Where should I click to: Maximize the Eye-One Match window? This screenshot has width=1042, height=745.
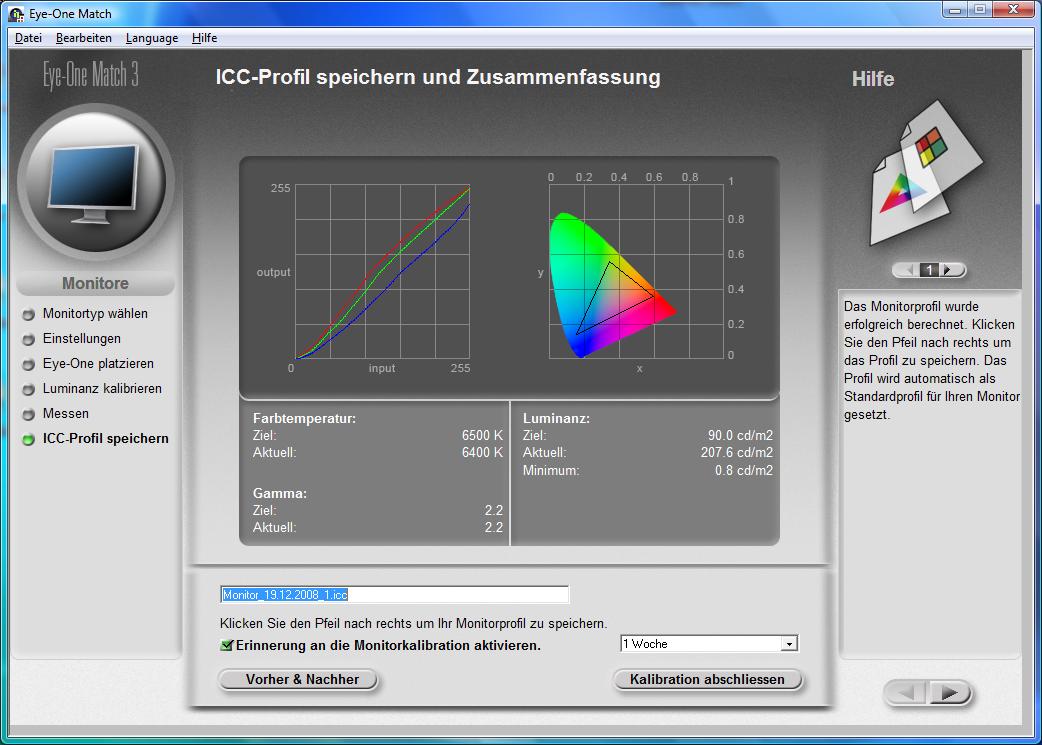(980, 9)
